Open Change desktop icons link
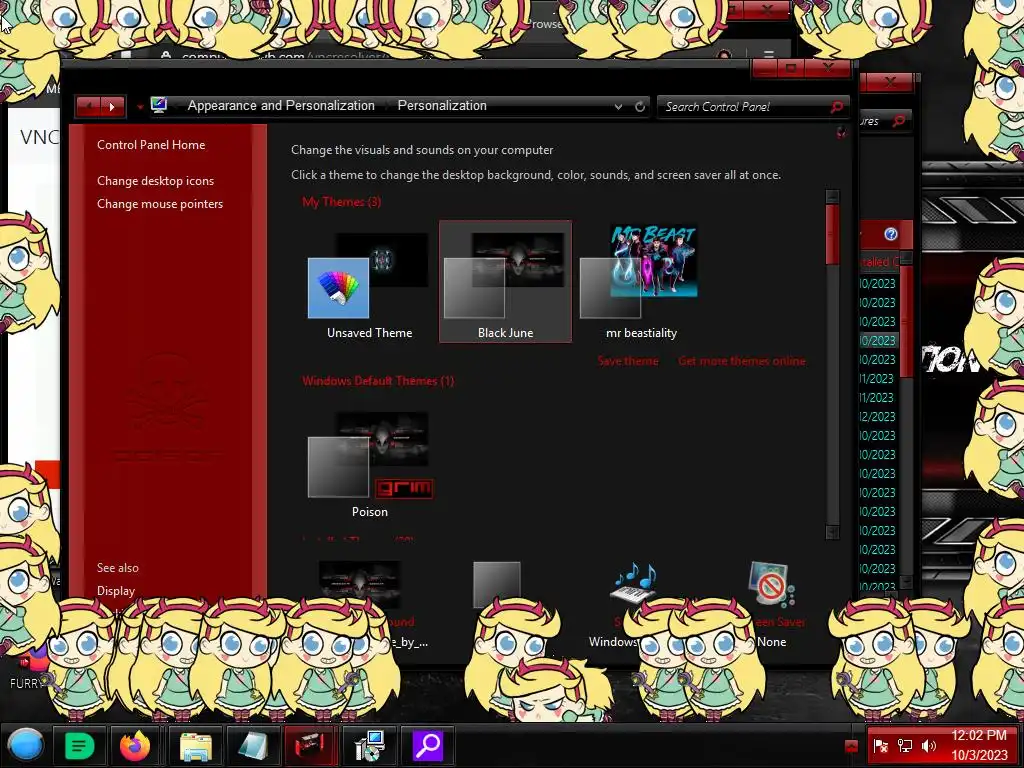The image size is (1024, 768). 155,181
